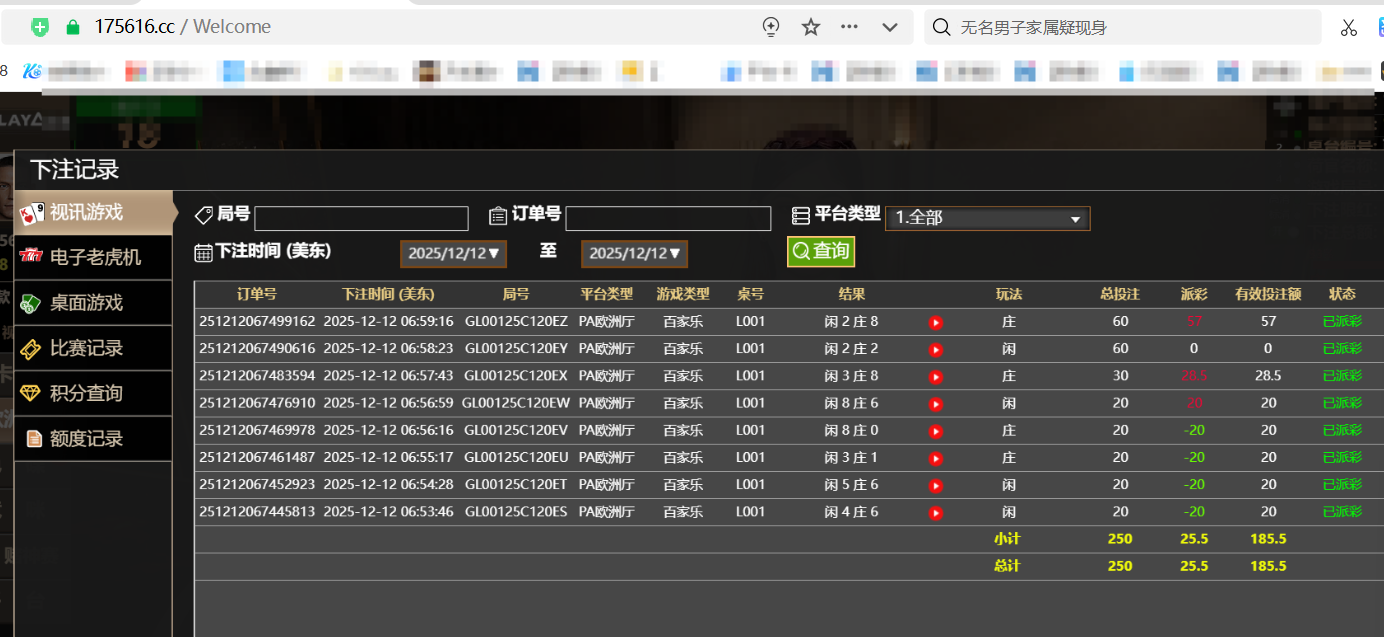Play replay for round GL00125C120EY
The width and height of the screenshot is (1384, 637).
935,349
